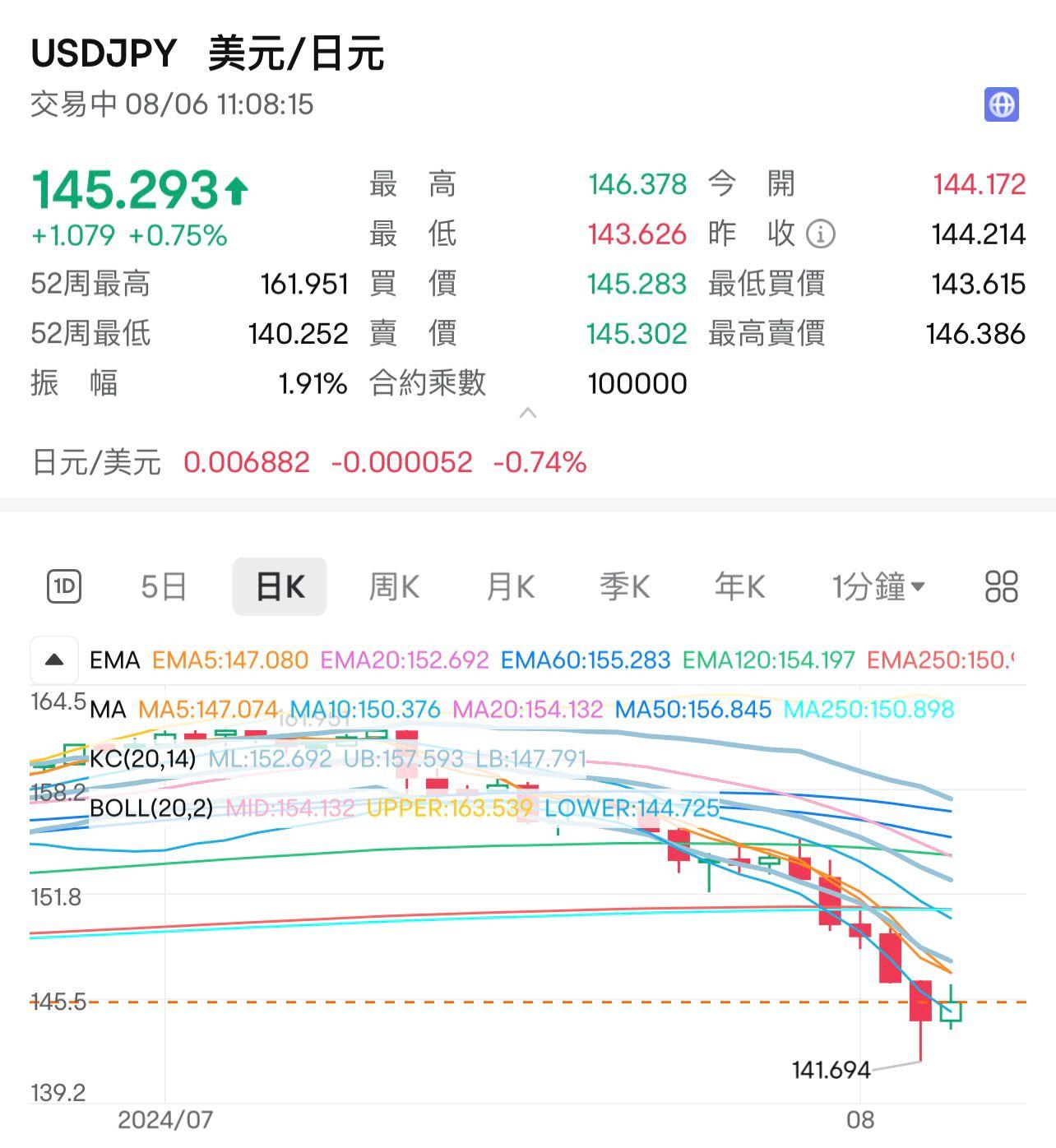
Task: Collapse the indicator panel via black triangle
Action: coord(54,660)
